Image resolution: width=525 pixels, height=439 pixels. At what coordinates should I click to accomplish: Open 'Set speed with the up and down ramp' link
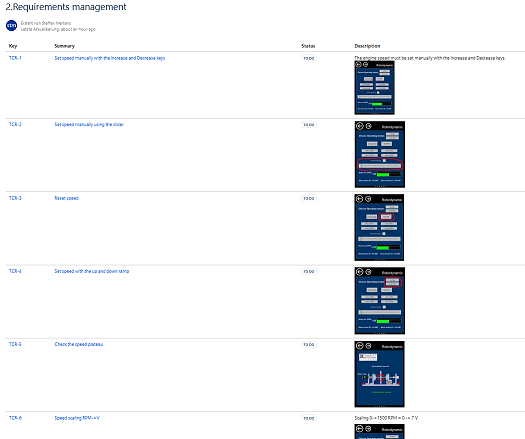pos(91,271)
